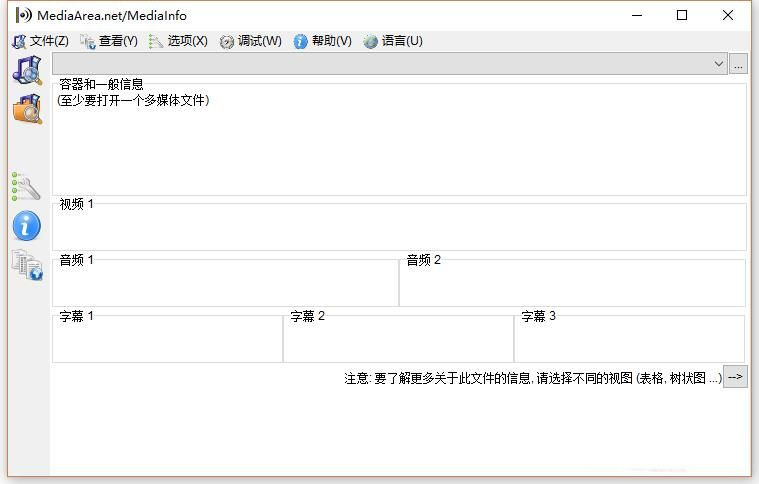Open the 文件(Z) menu
The height and width of the screenshot is (484, 759).
click(41, 41)
